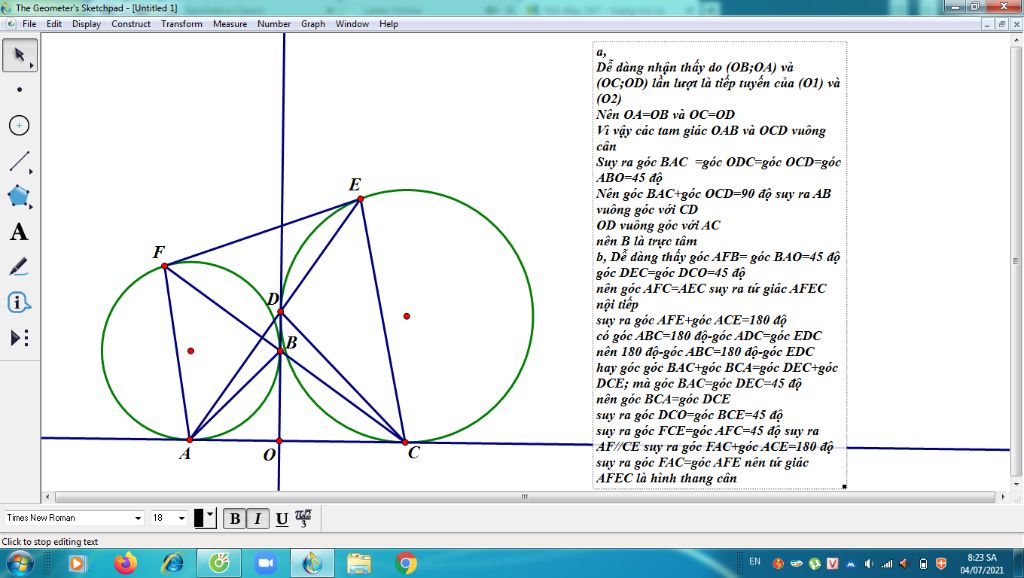Image resolution: width=1024 pixels, height=578 pixels.
Task: Click the EN language indicator in tray
Action: [755, 562]
